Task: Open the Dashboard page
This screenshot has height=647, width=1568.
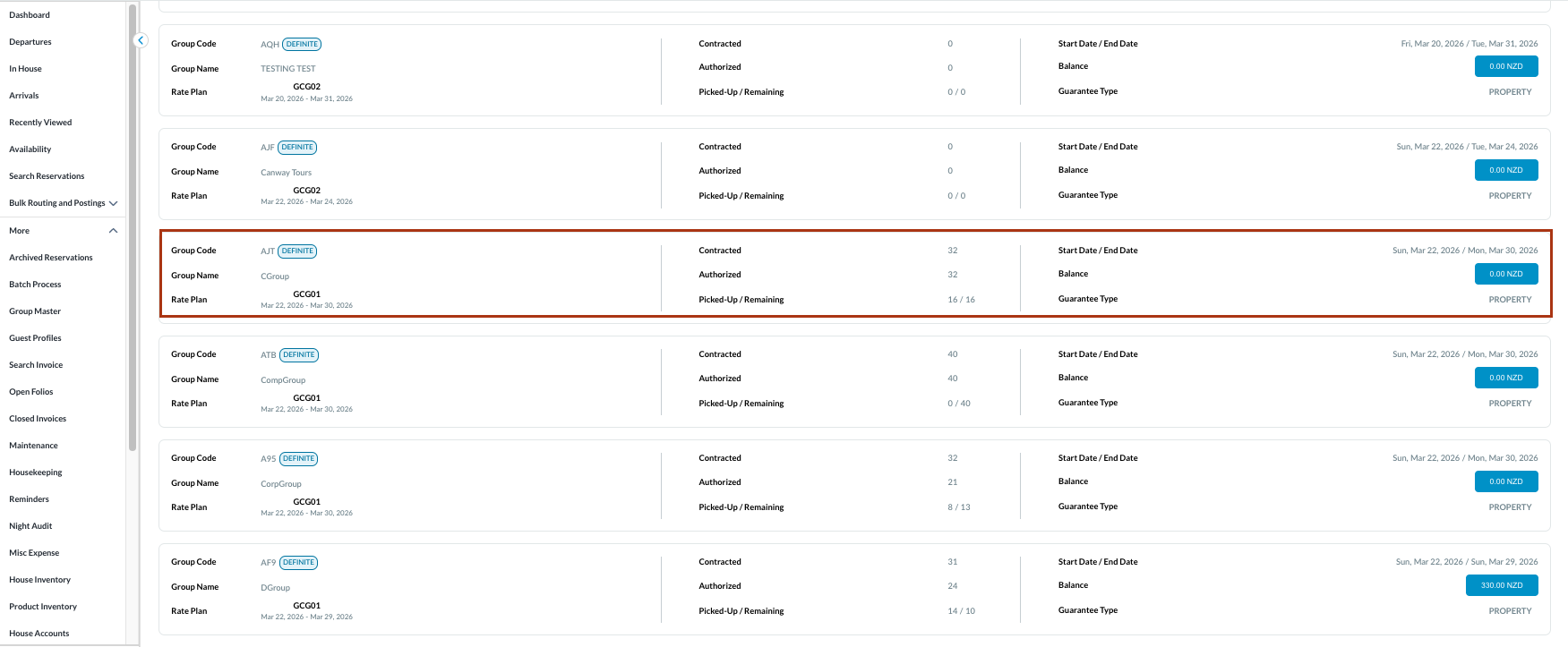Action: point(30,15)
